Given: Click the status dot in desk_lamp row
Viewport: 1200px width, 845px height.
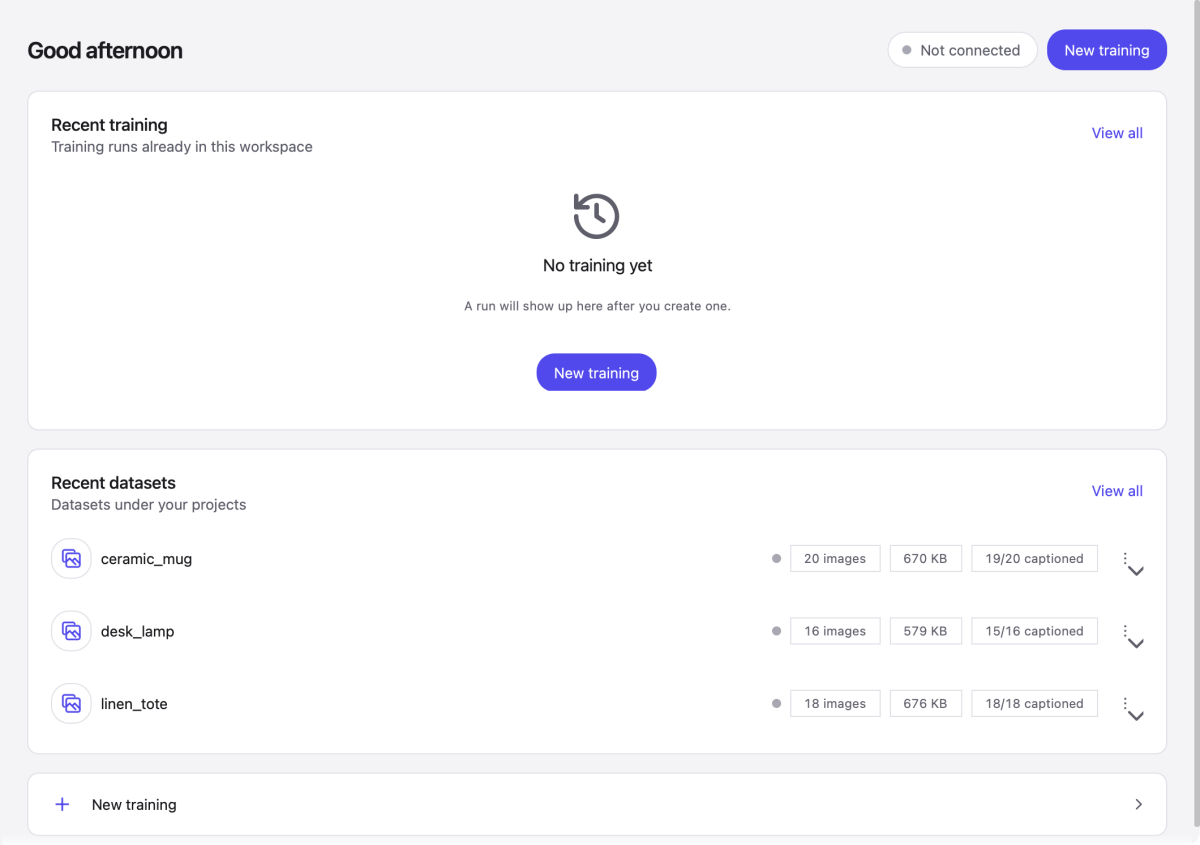Looking at the screenshot, I should (776, 631).
